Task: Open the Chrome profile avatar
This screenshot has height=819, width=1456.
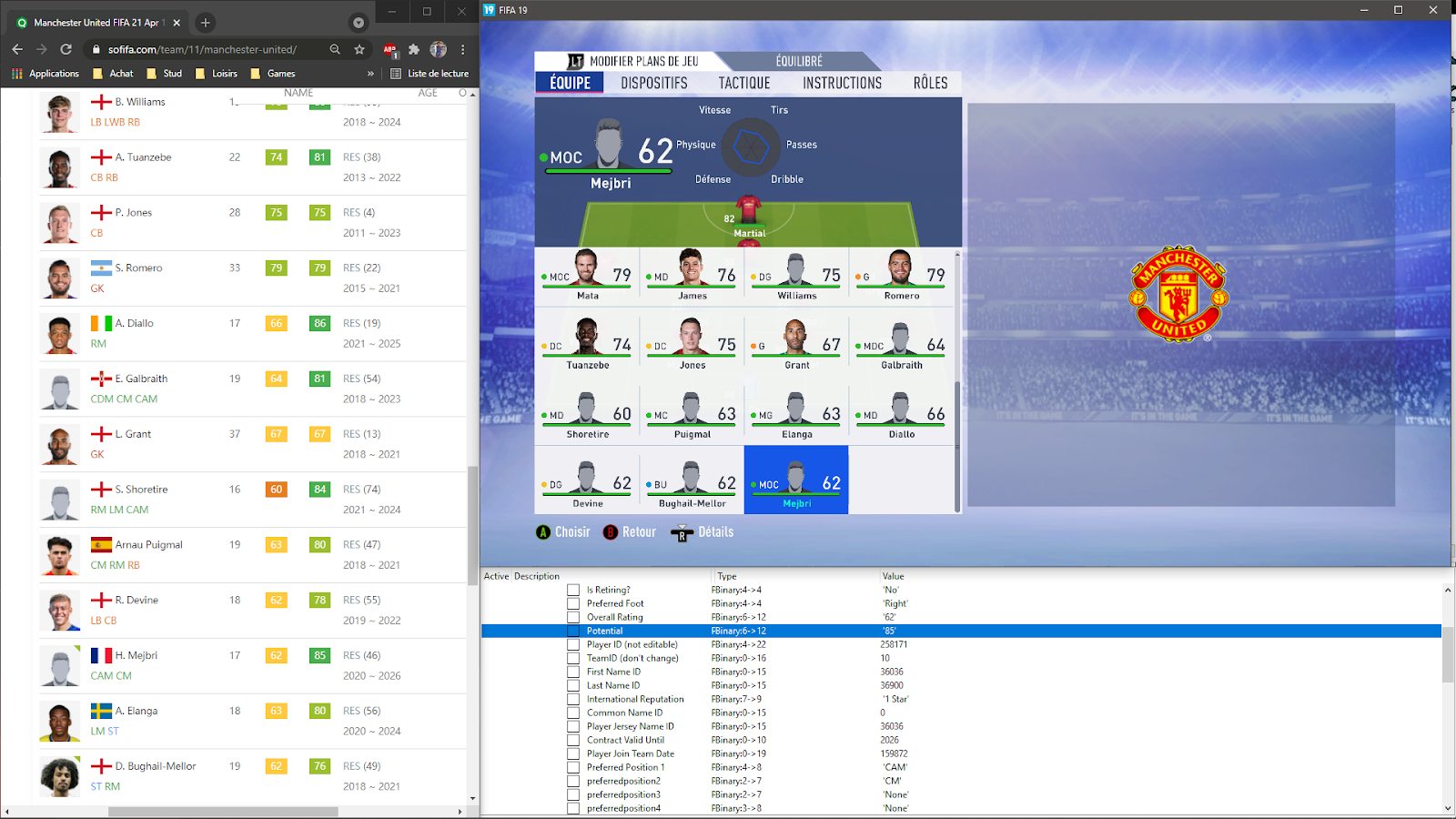Action: tap(439, 49)
